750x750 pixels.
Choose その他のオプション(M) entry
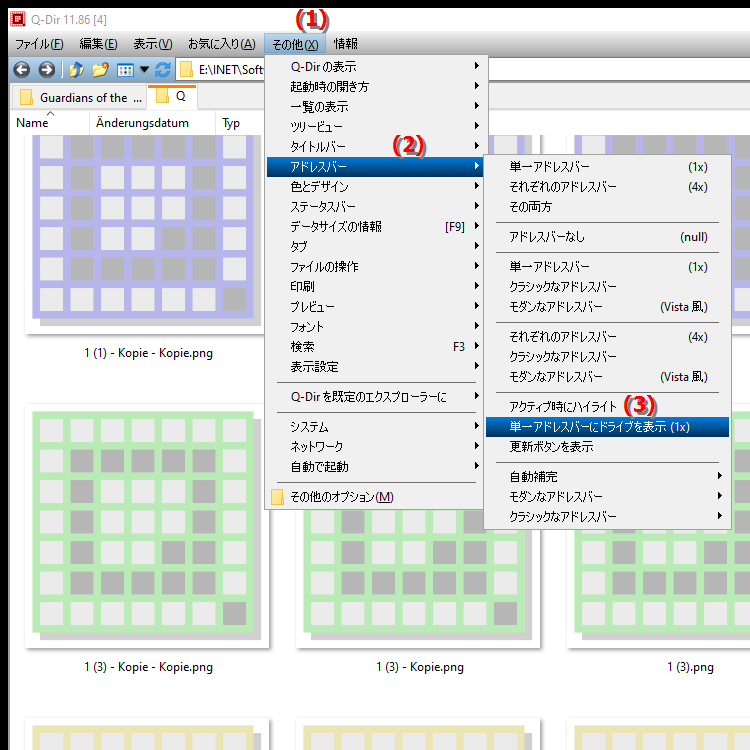375,497
